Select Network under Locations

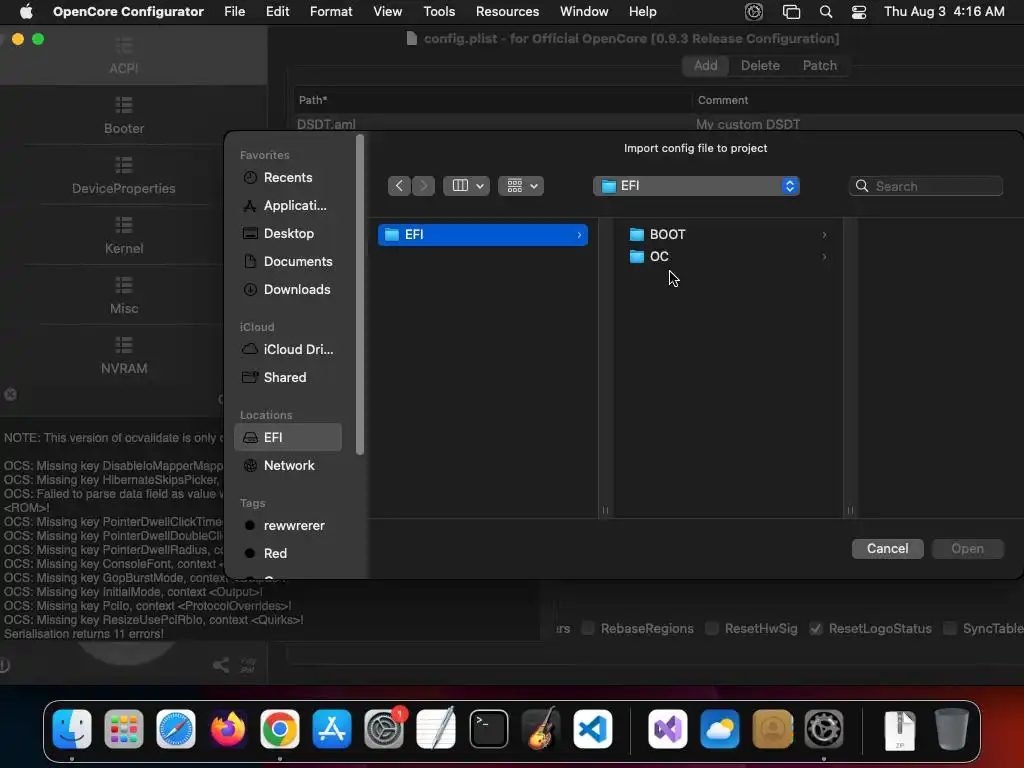pos(287,466)
